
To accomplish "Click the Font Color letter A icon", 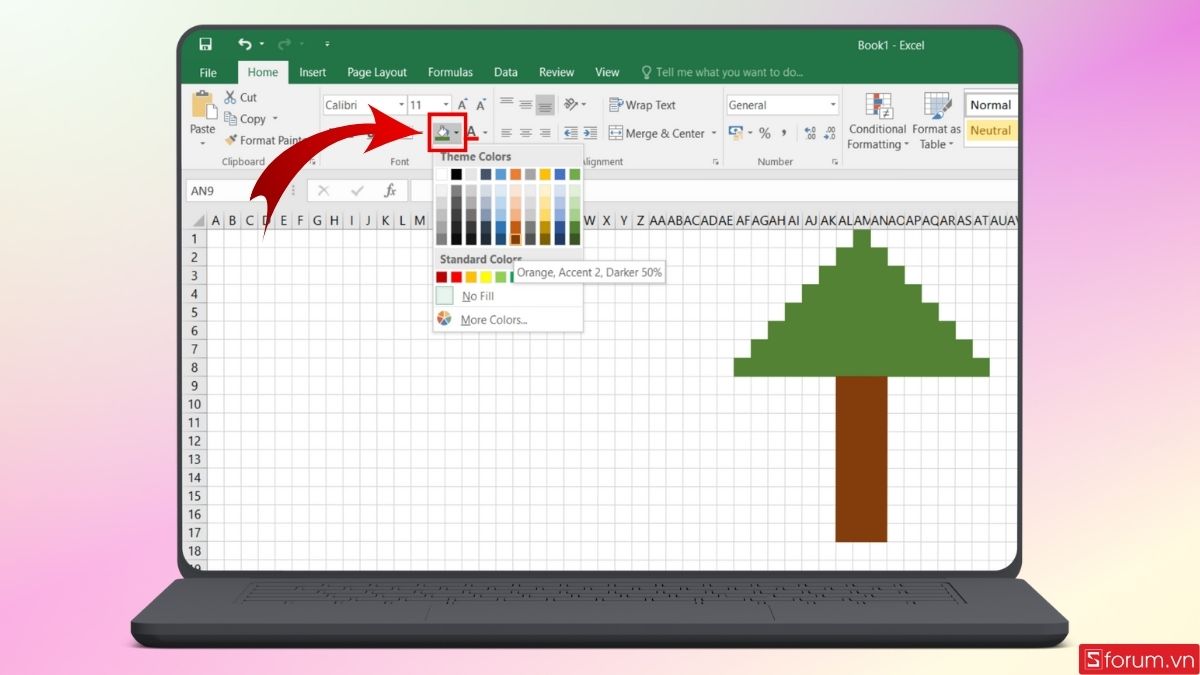I will coord(471,133).
